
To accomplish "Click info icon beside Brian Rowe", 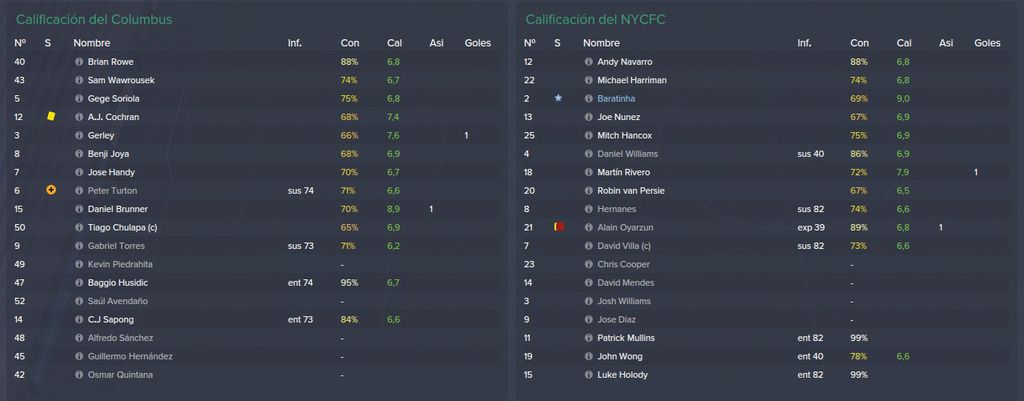I will coord(79,62).
